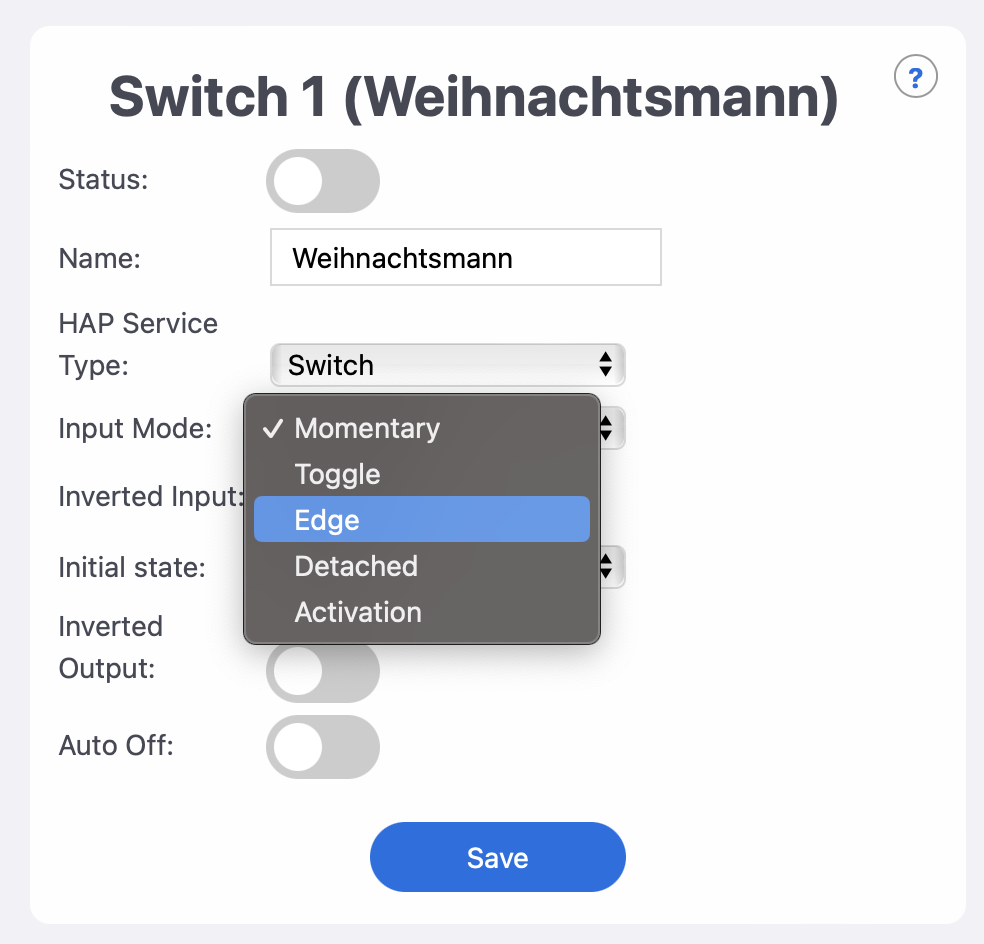Screen dimensions: 984x944
Task: Choose Activation from the input mode options
Action: 357,612
